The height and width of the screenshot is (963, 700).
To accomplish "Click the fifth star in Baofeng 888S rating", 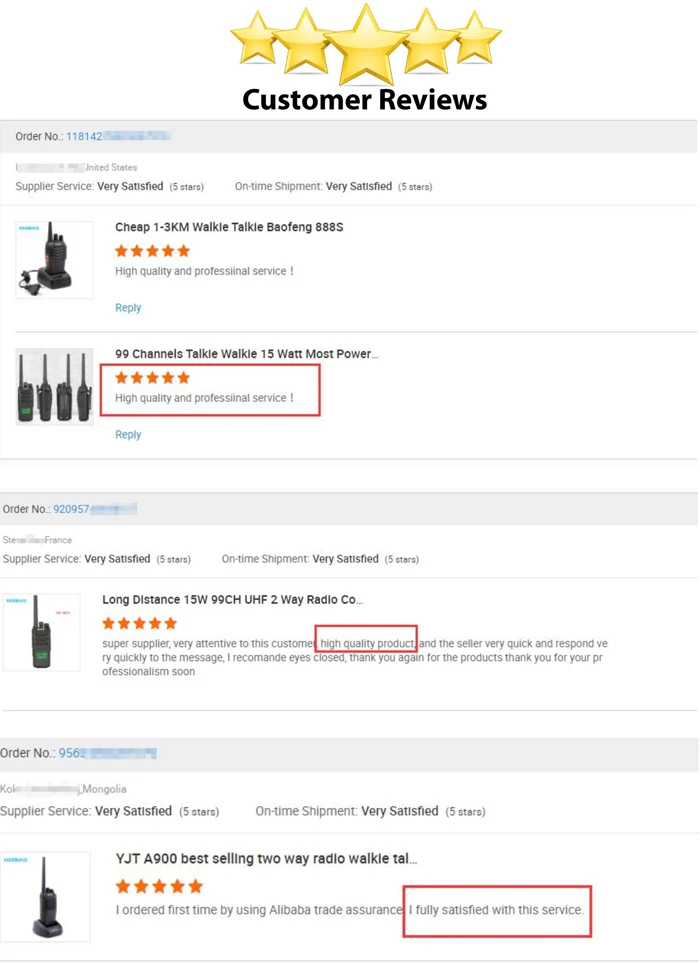I will (182, 251).
